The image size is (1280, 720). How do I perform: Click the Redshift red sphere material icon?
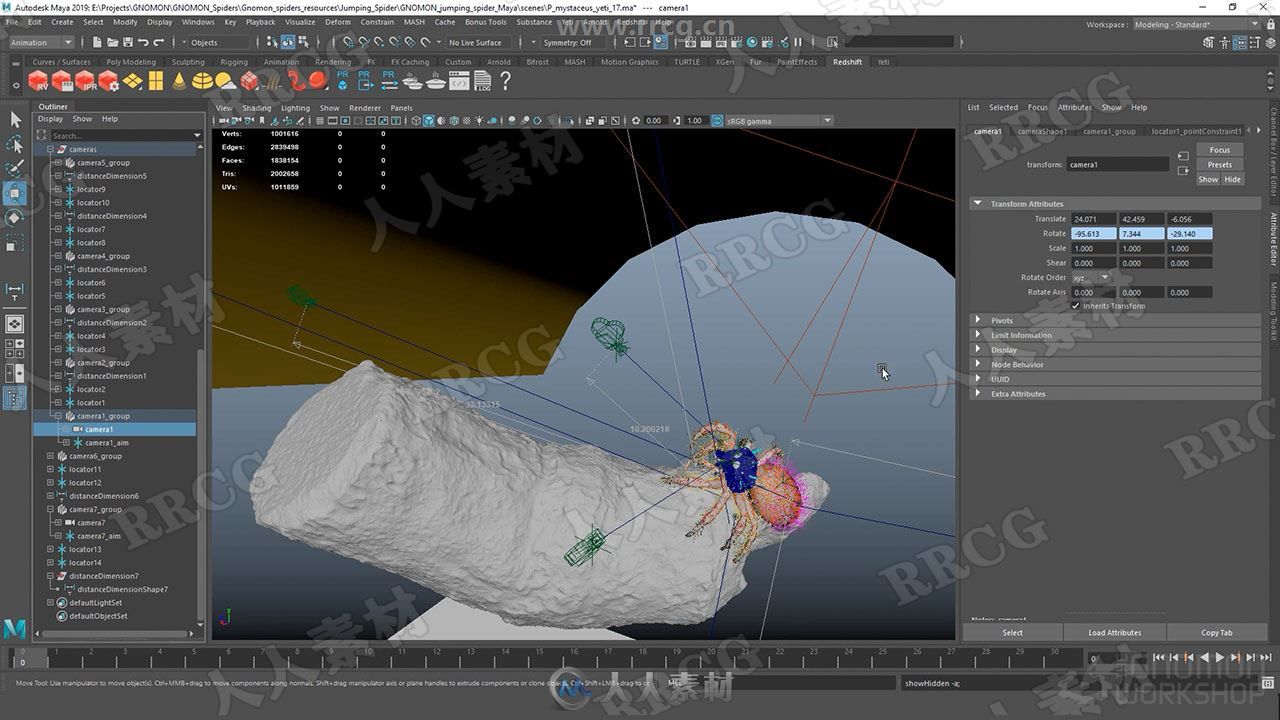click(x=319, y=80)
